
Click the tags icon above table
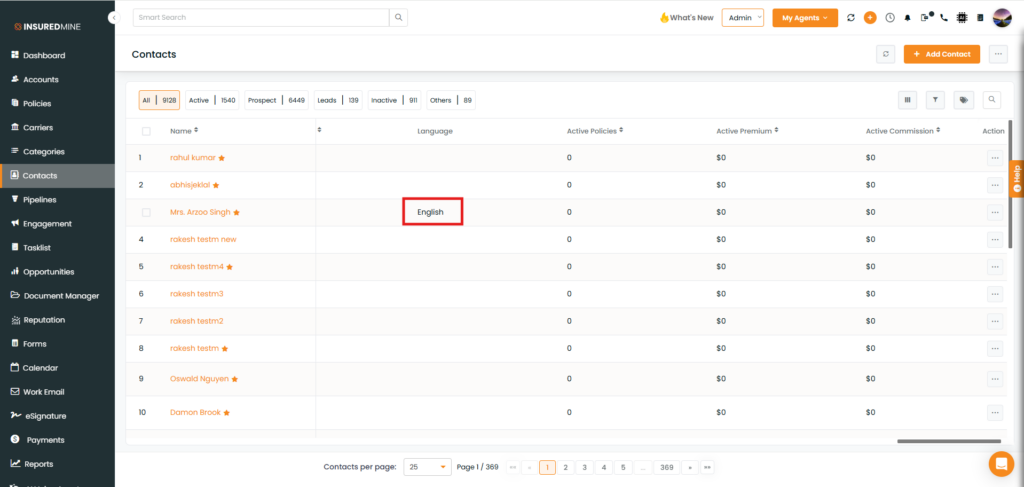(x=963, y=100)
